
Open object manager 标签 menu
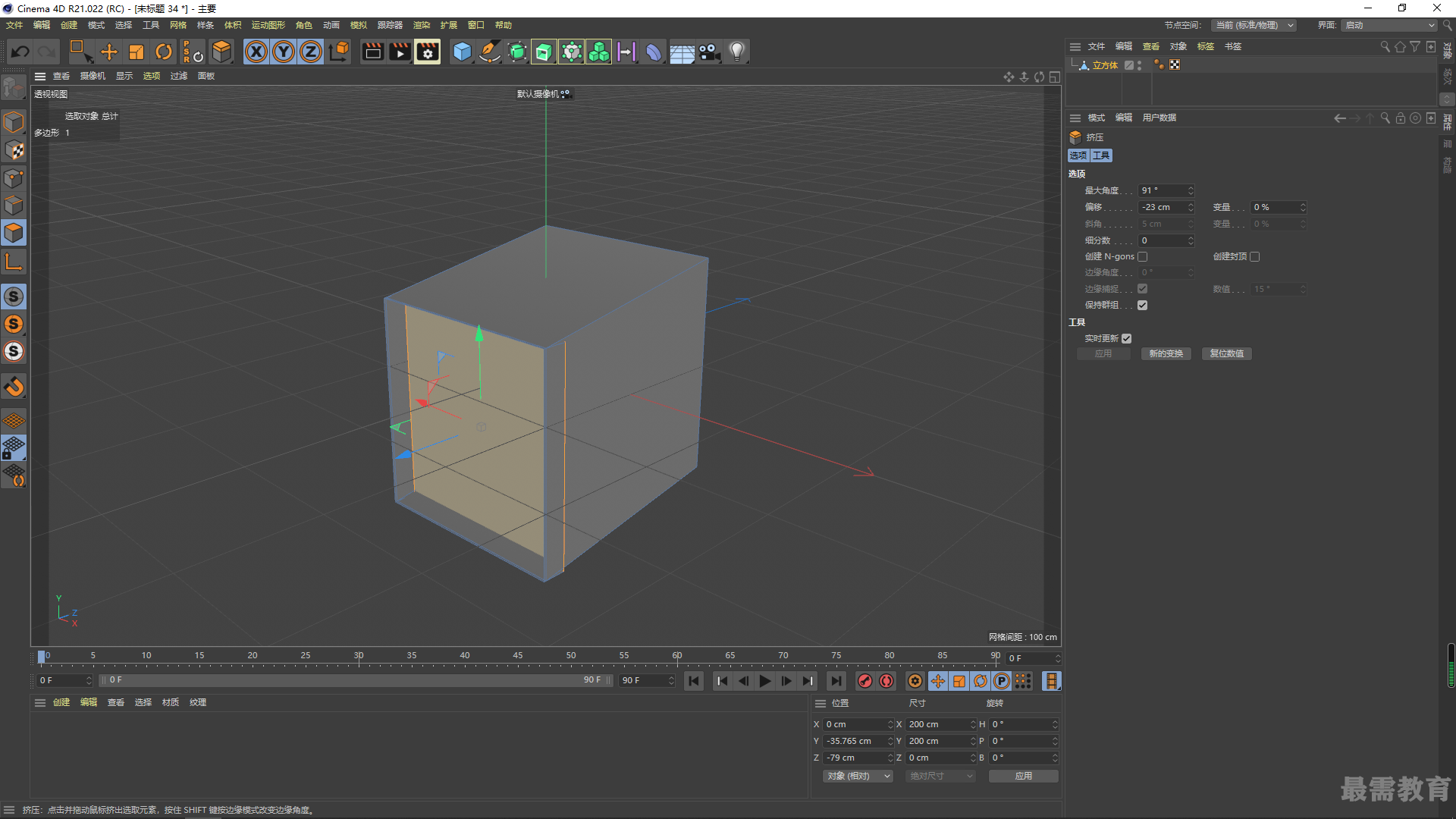pyautogui.click(x=1206, y=46)
